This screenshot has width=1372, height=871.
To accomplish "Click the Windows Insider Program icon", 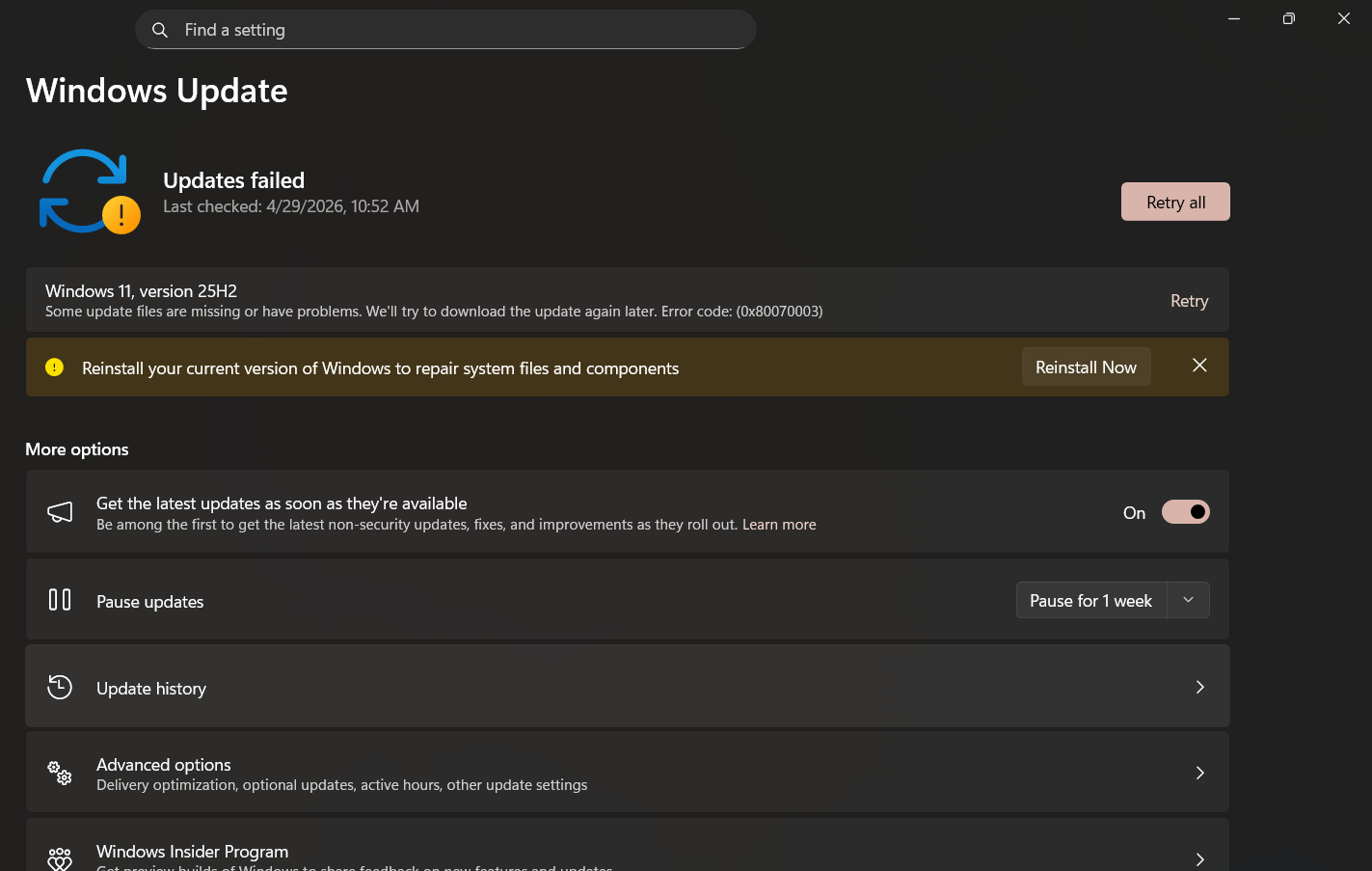I will coord(60,858).
